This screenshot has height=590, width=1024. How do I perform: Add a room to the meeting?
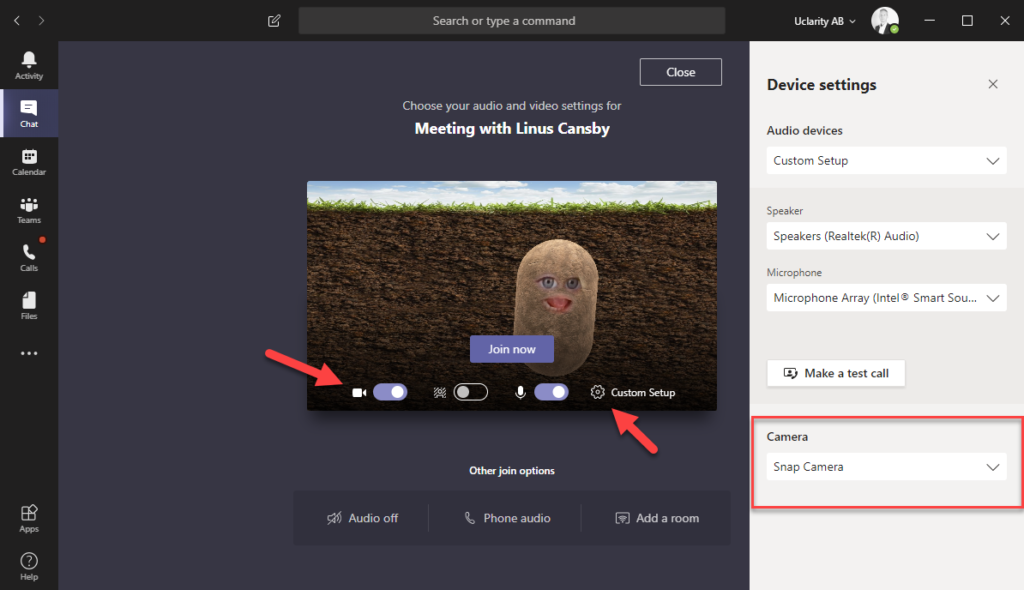coord(657,518)
